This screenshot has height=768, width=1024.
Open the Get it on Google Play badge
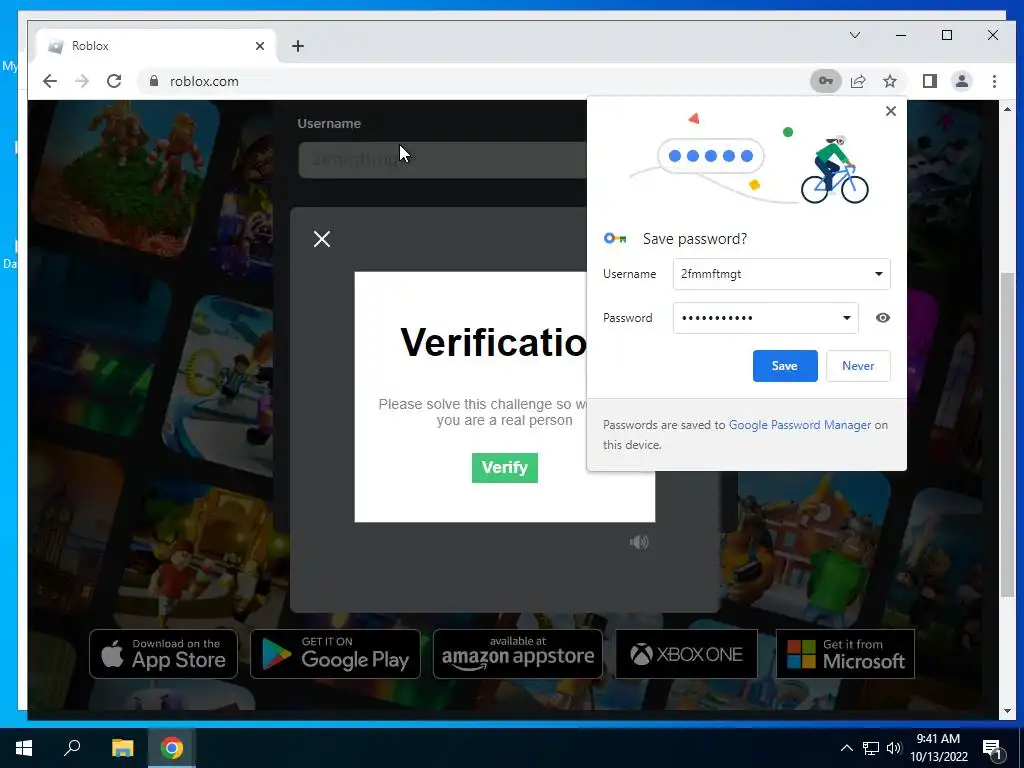pyautogui.click(x=336, y=654)
